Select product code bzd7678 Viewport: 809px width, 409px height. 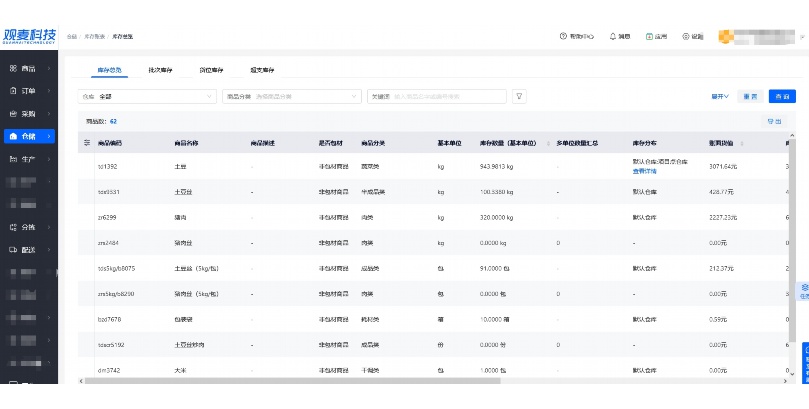pyautogui.click(x=109, y=319)
